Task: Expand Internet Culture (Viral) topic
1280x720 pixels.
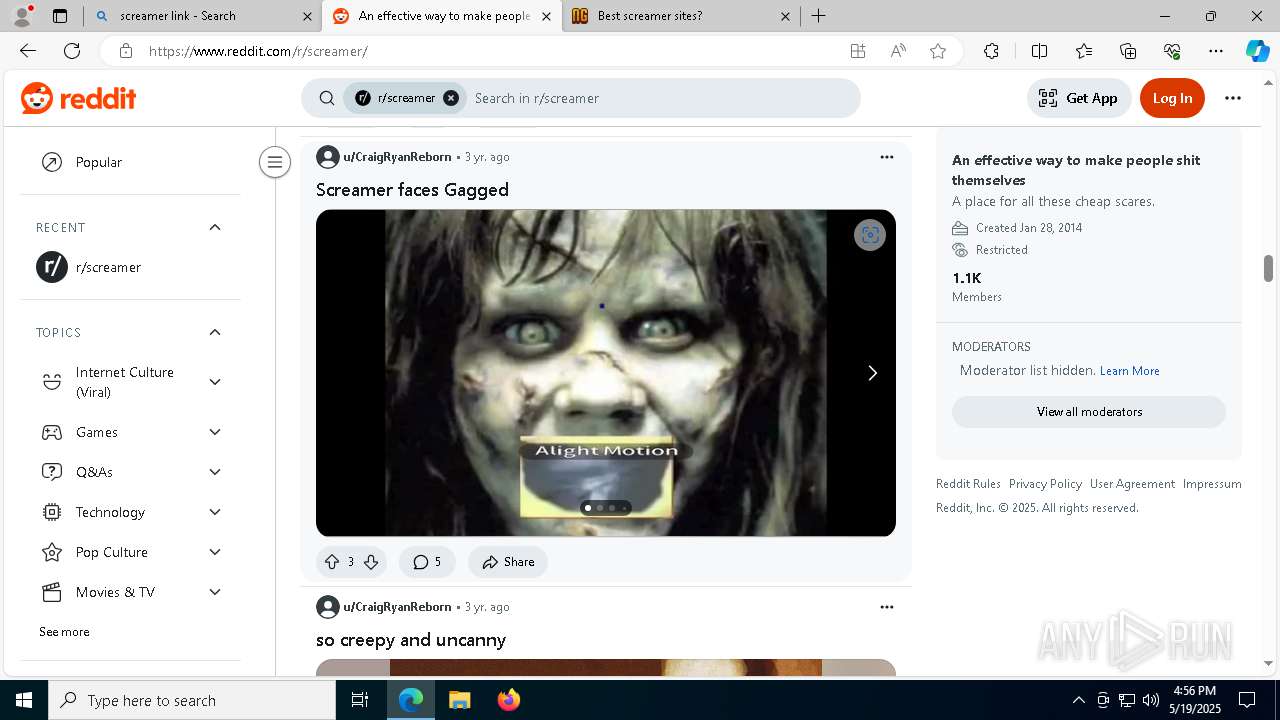Action: click(x=215, y=382)
